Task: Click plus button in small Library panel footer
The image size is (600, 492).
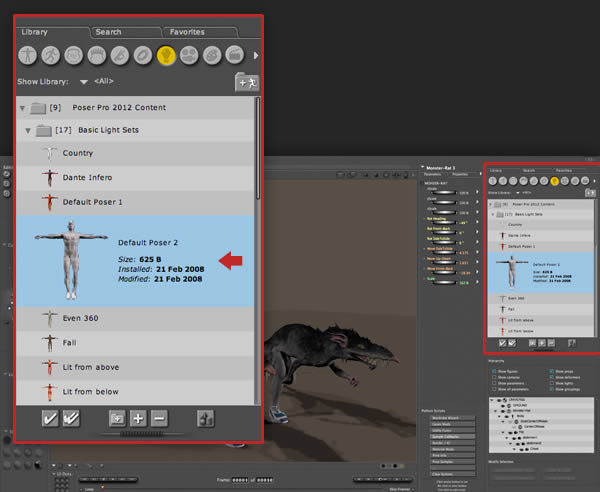Action: click(542, 343)
